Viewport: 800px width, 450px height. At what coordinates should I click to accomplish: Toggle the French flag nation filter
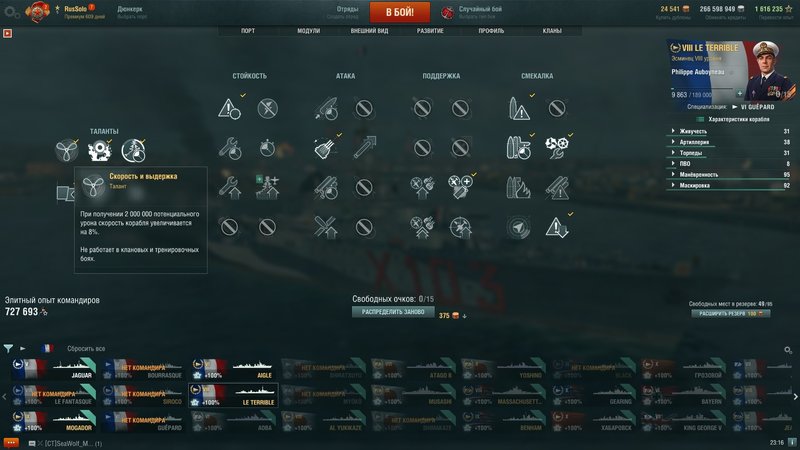click(47, 348)
